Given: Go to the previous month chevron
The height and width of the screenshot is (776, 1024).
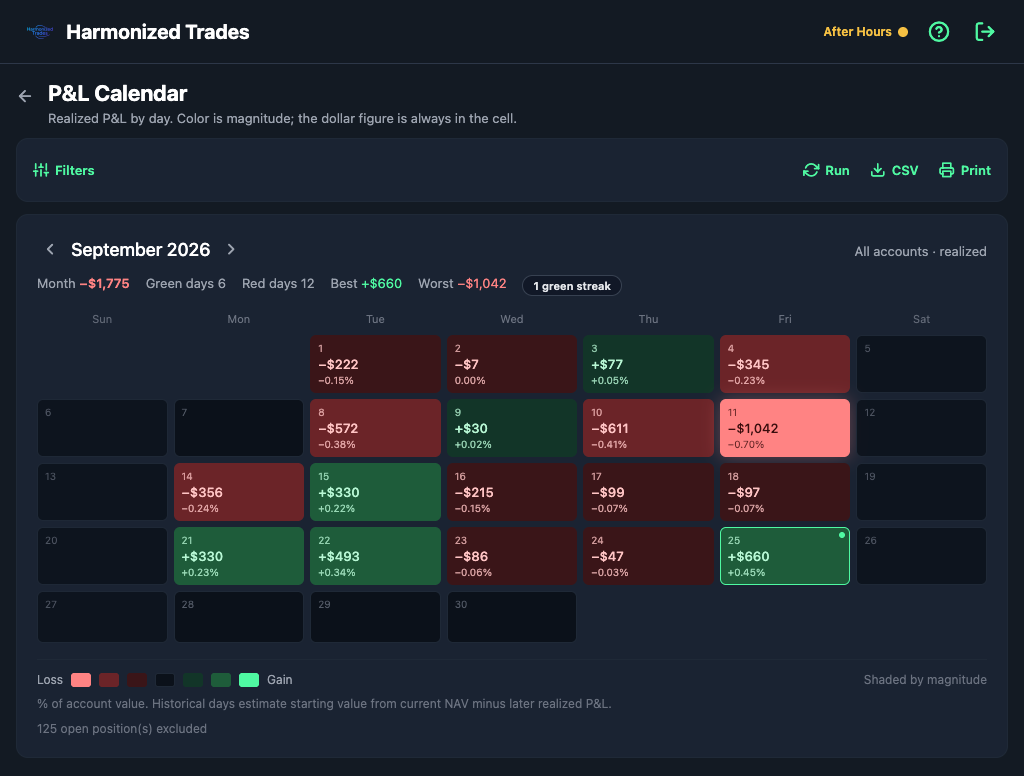Looking at the screenshot, I should [x=50, y=249].
